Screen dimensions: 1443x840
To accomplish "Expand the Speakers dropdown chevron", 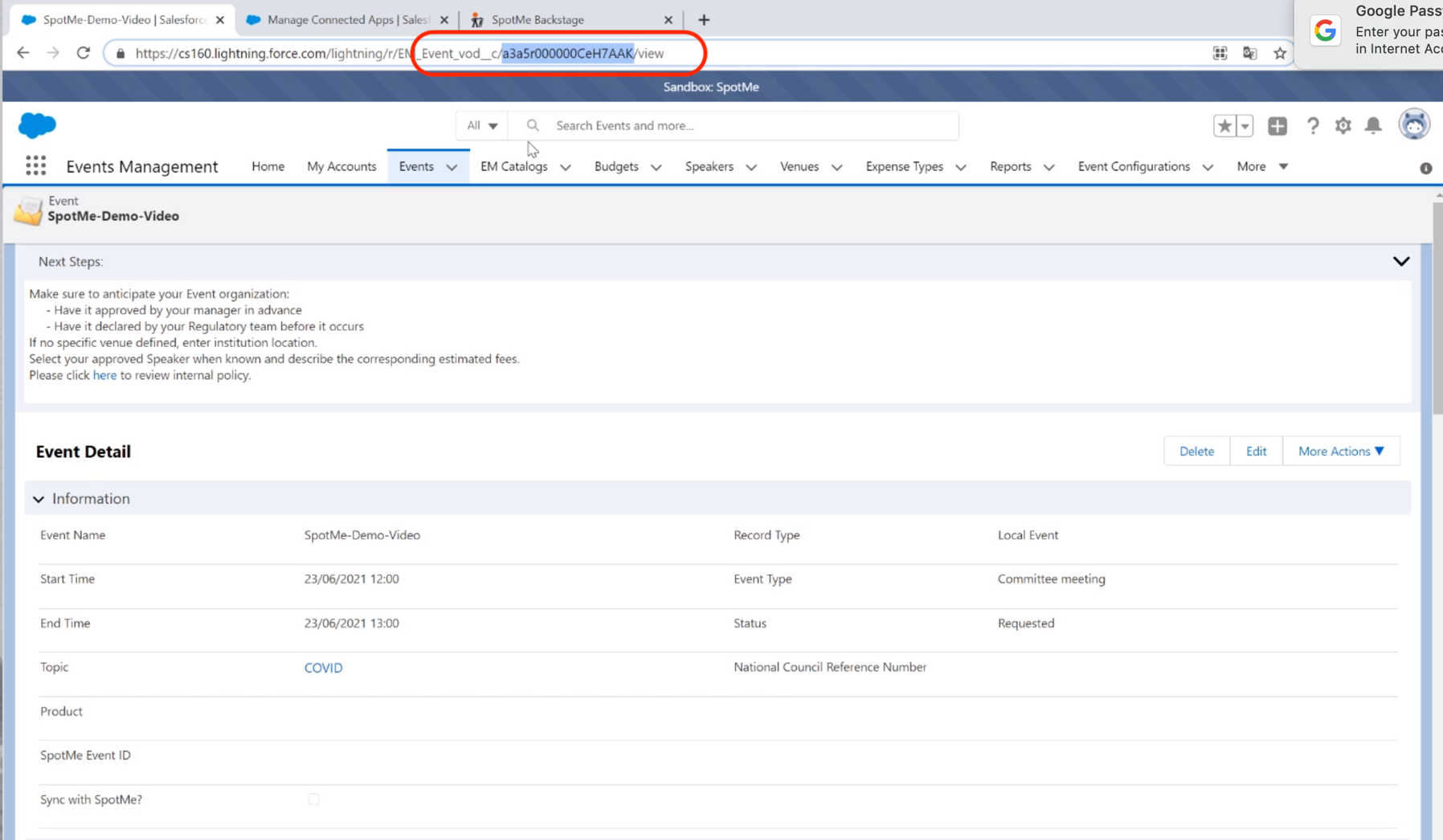I will pyautogui.click(x=750, y=167).
